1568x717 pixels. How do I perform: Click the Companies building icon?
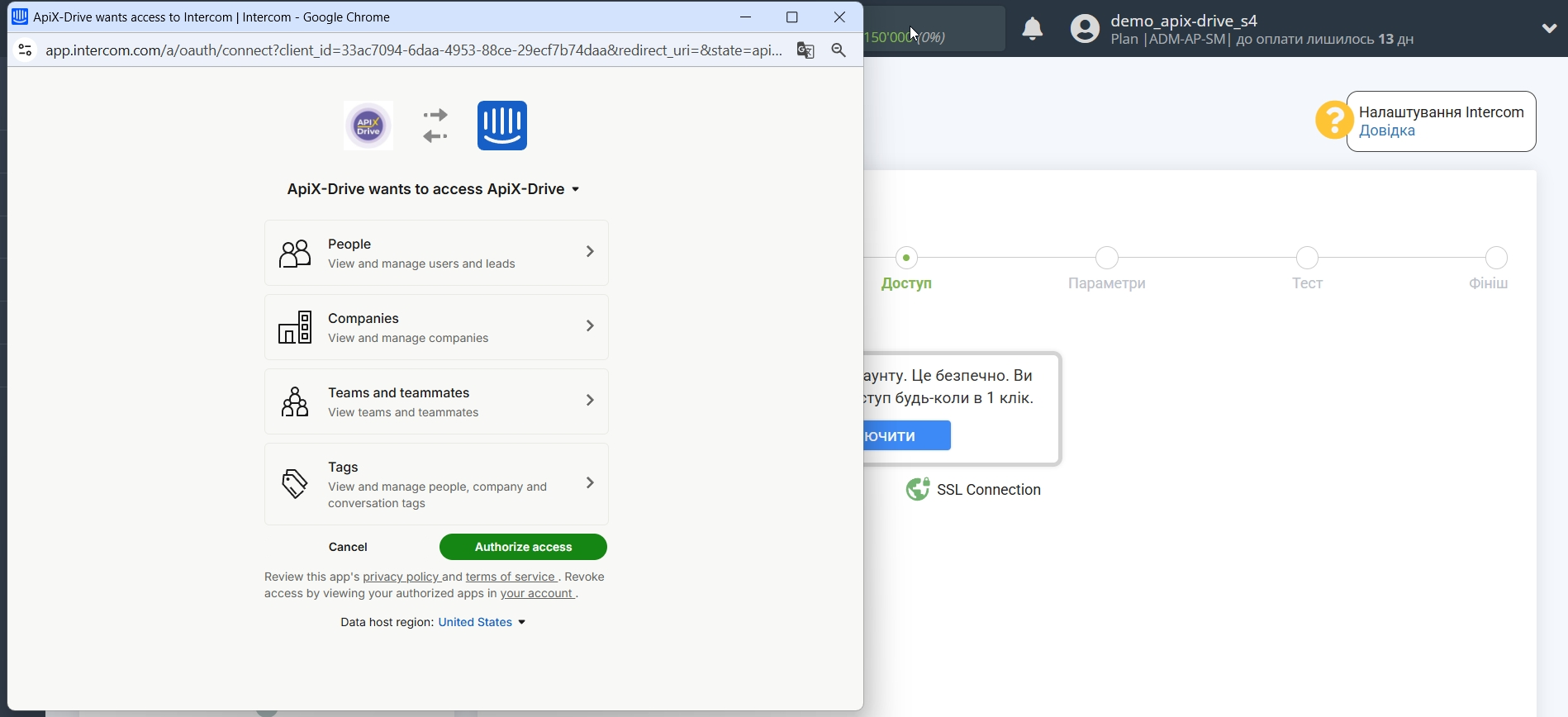295,328
